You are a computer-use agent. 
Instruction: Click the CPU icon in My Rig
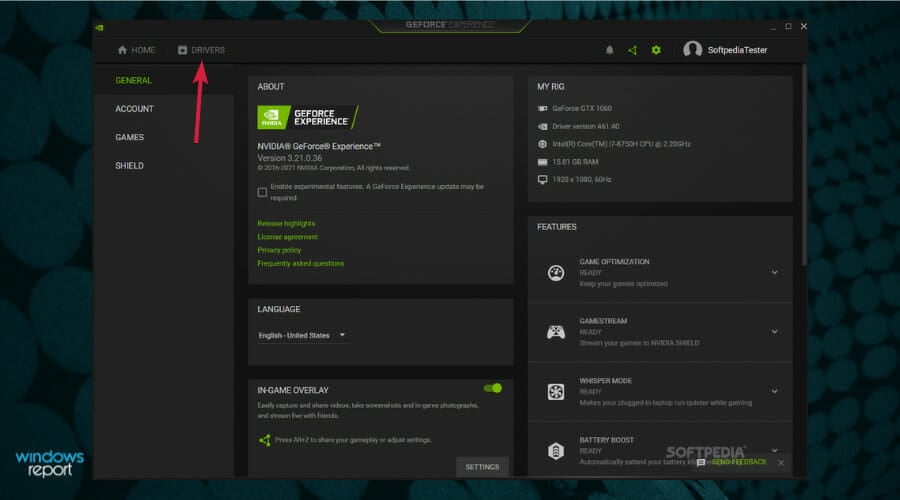pyautogui.click(x=542, y=144)
